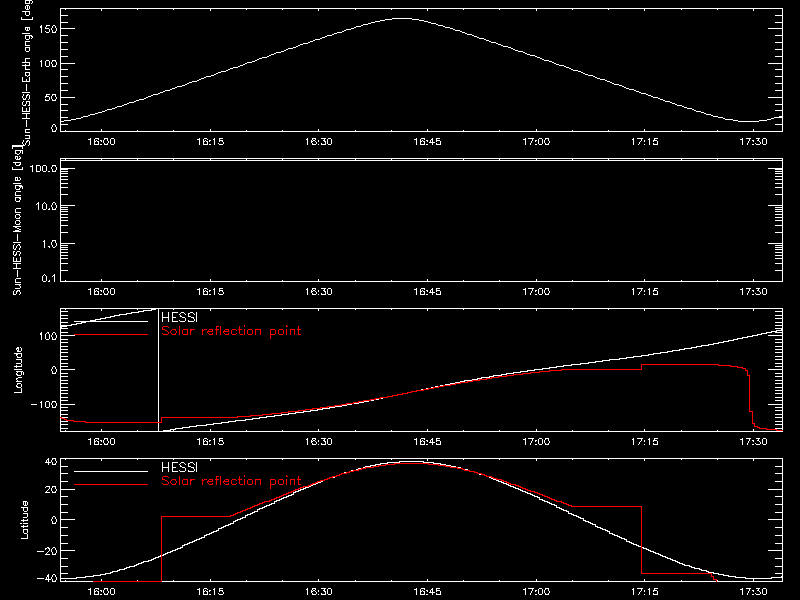Screen dimensions: 800x600
Task: Click the 0 tick label on Longitude axis
Action: pyautogui.click(x=54, y=370)
